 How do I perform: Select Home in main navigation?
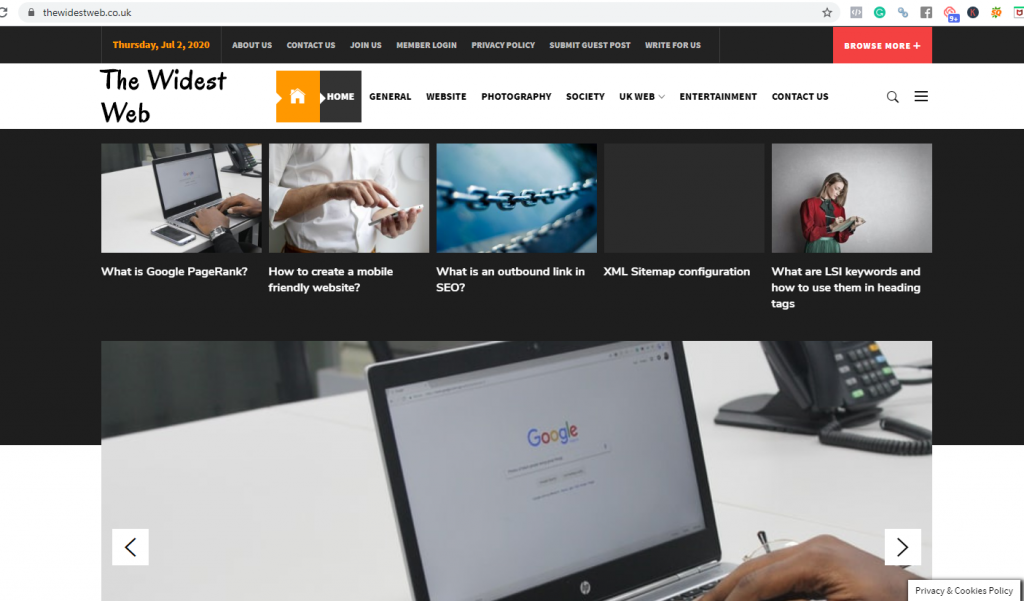coord(340,97)
